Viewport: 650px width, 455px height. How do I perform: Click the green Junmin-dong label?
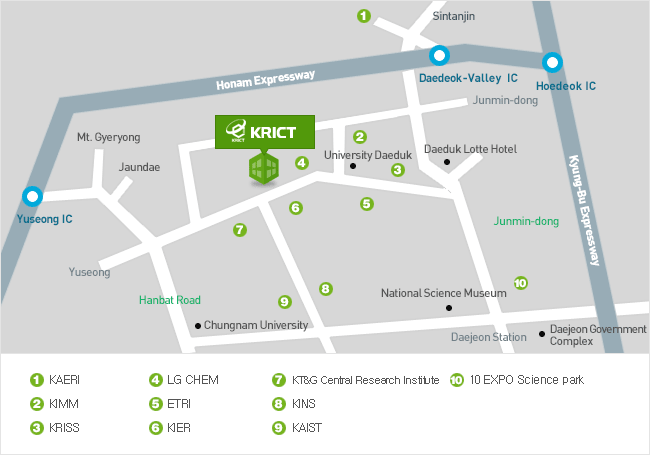(526, 221)
